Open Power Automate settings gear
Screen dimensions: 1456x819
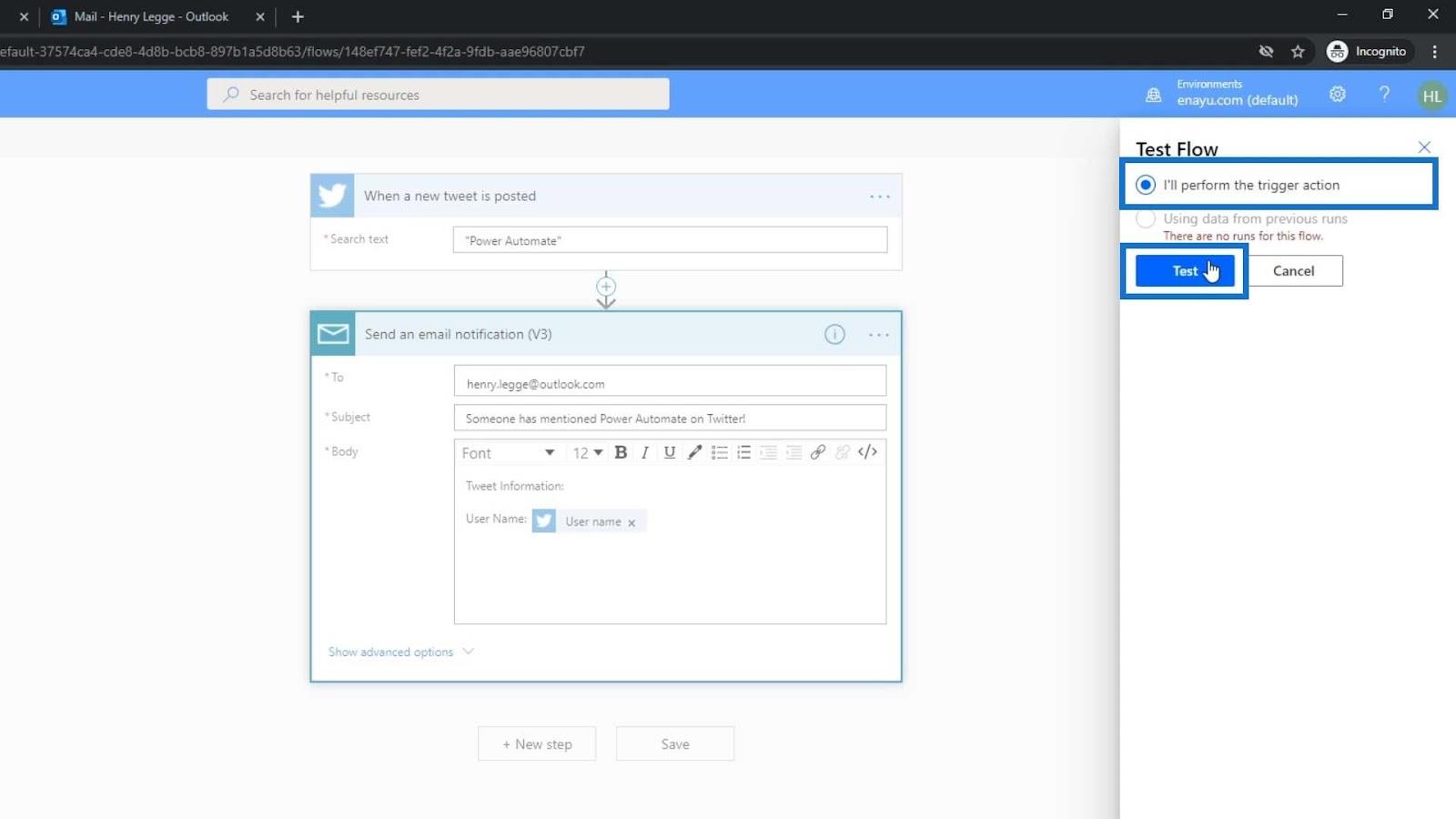(x=1337, y=94)
